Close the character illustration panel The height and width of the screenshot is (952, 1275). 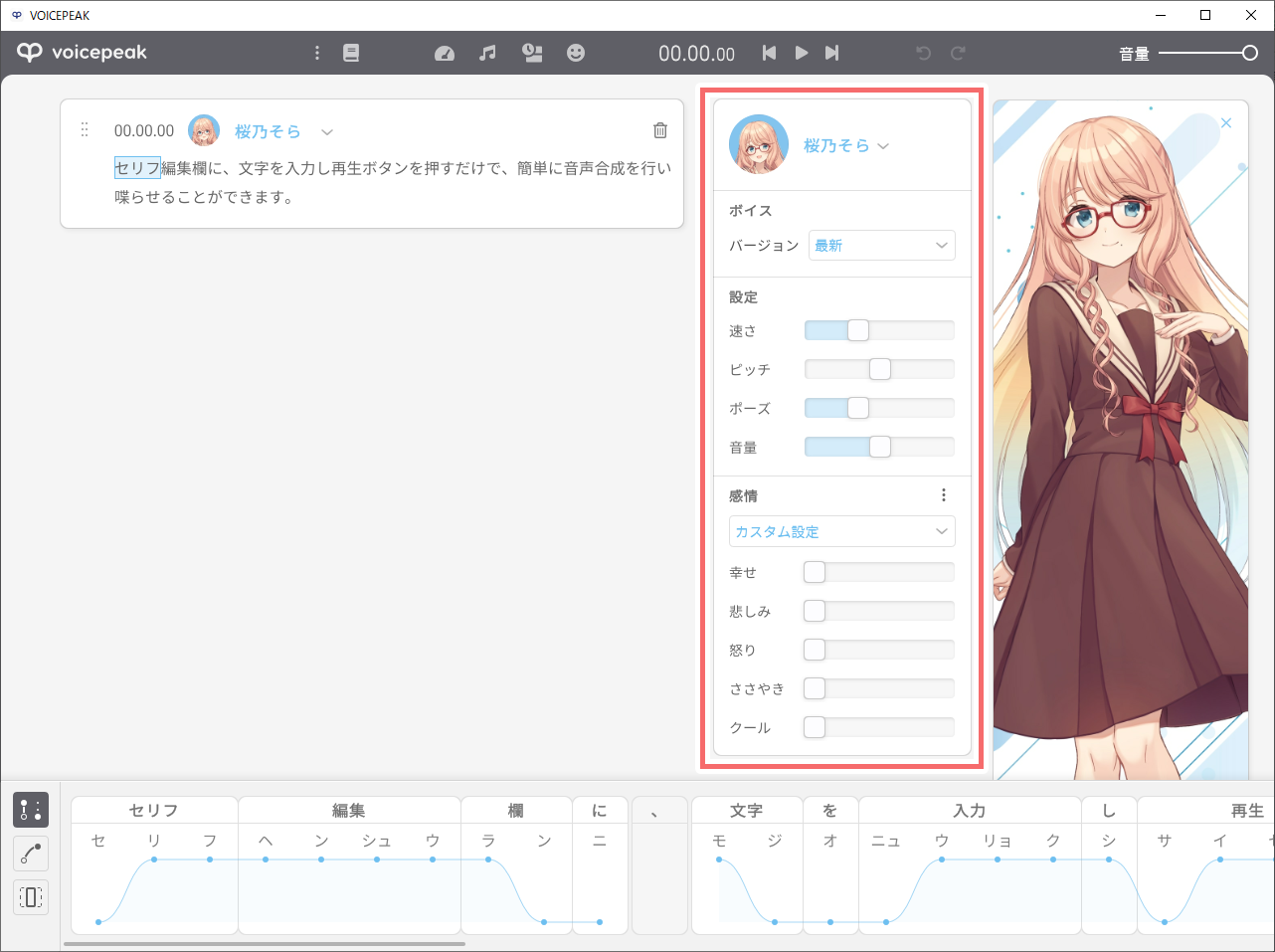click(x=1226, y=122)
